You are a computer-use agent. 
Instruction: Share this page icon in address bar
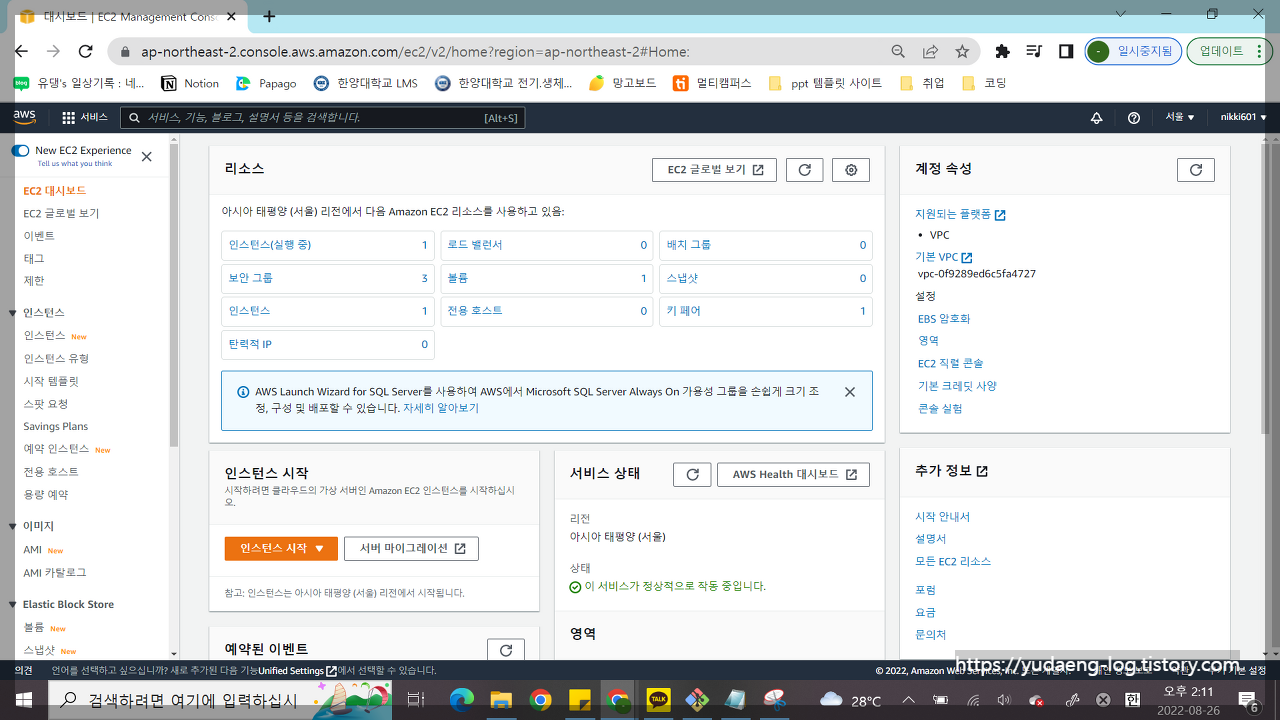coord(930,51)
